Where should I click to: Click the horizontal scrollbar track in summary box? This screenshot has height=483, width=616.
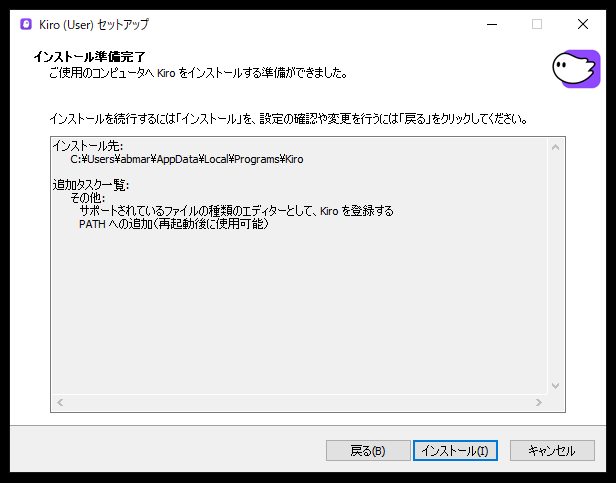click(300, 402)
